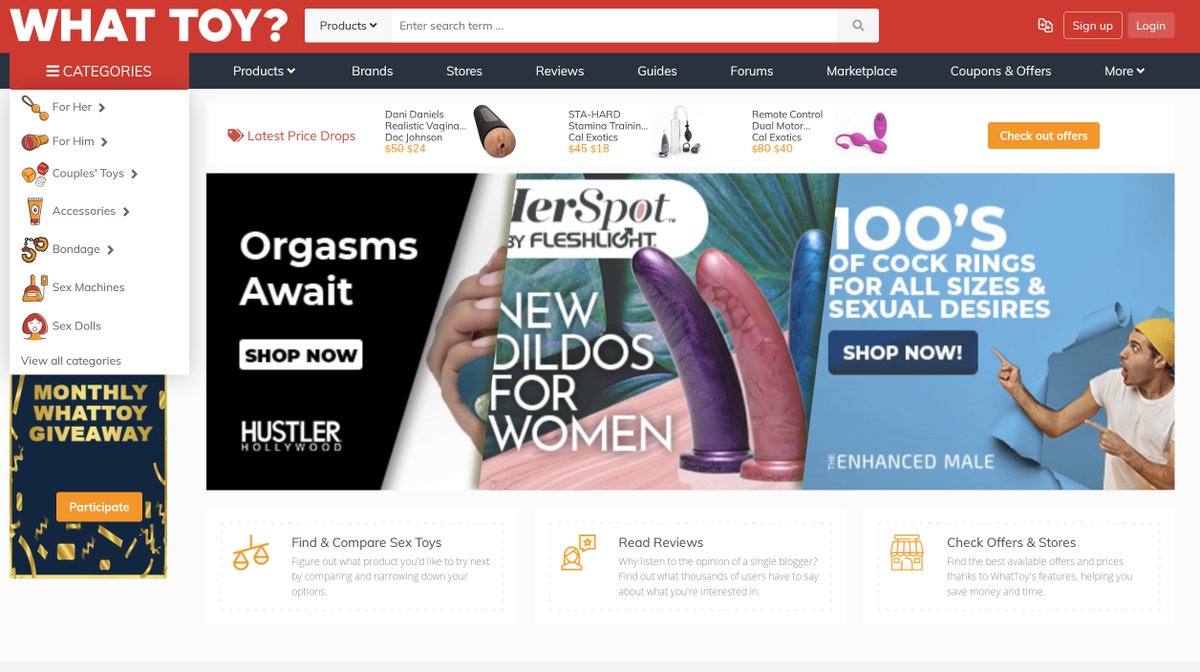Expand the For Him submenu arrow
1200x672 pixels.
[104, 142]
